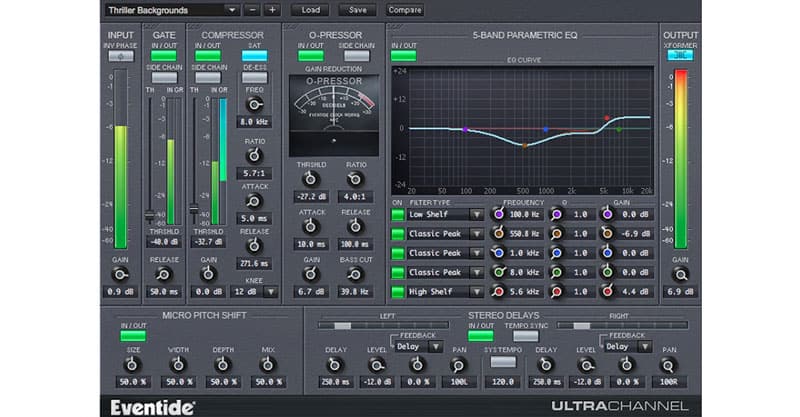Click the minus preset button
The image size is (800, 417).
point(252,10)
